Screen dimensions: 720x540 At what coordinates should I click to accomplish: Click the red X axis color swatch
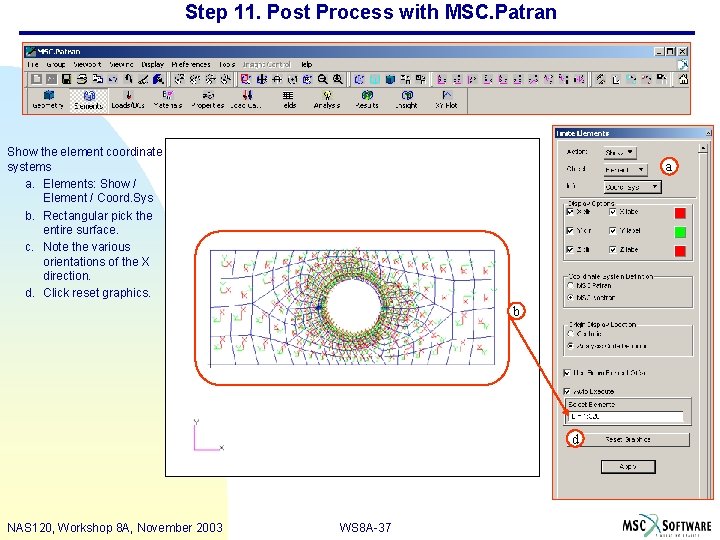(x=680, y=213)
